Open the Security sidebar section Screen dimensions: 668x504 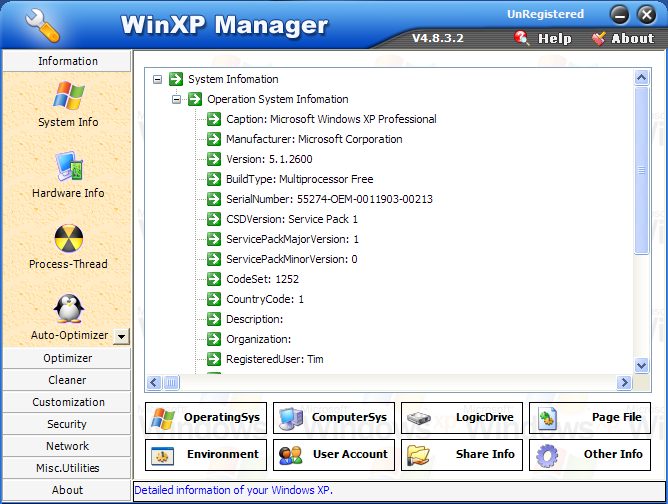(67, 424)
